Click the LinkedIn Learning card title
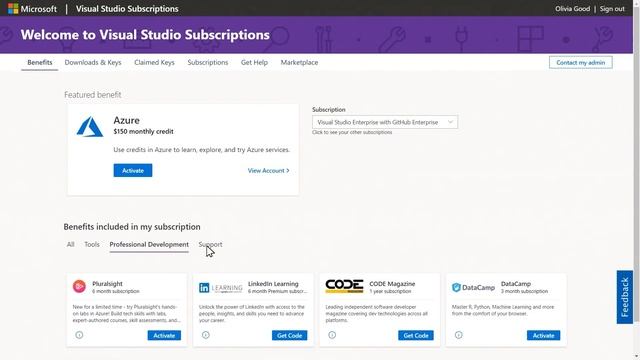Image resolution: width=640 pixels, height=360 pixels. (x=273, y=284)
